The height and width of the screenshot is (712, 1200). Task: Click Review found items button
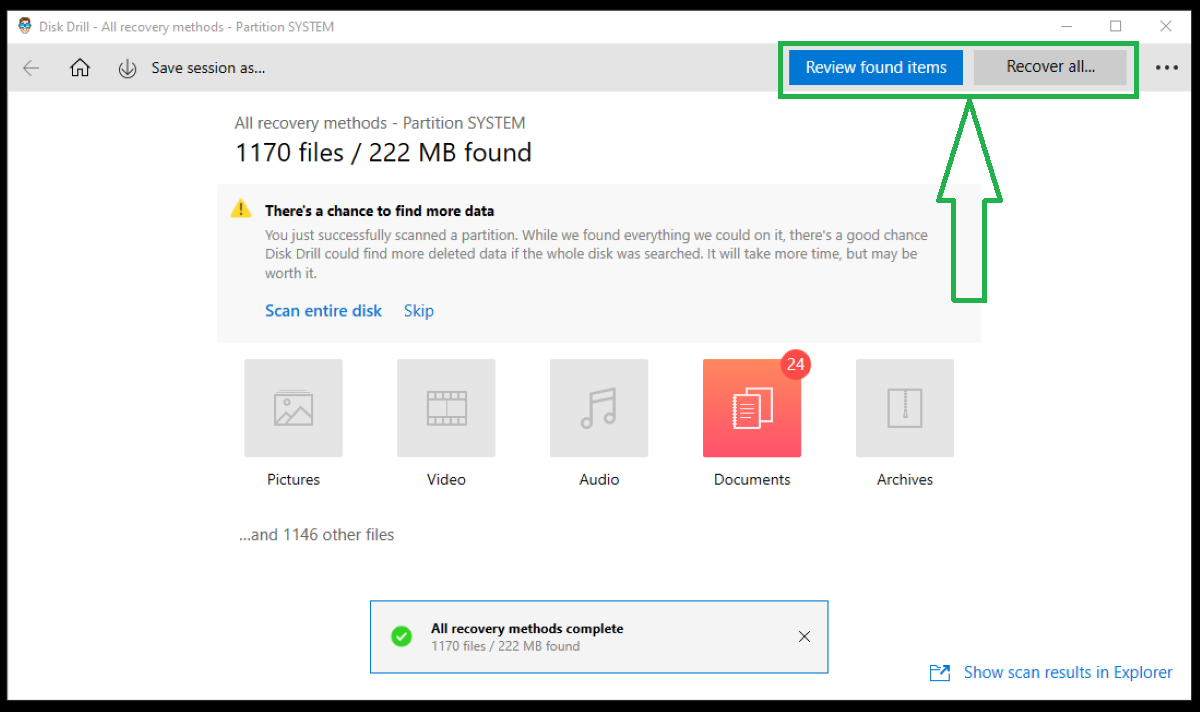point(876,67)
